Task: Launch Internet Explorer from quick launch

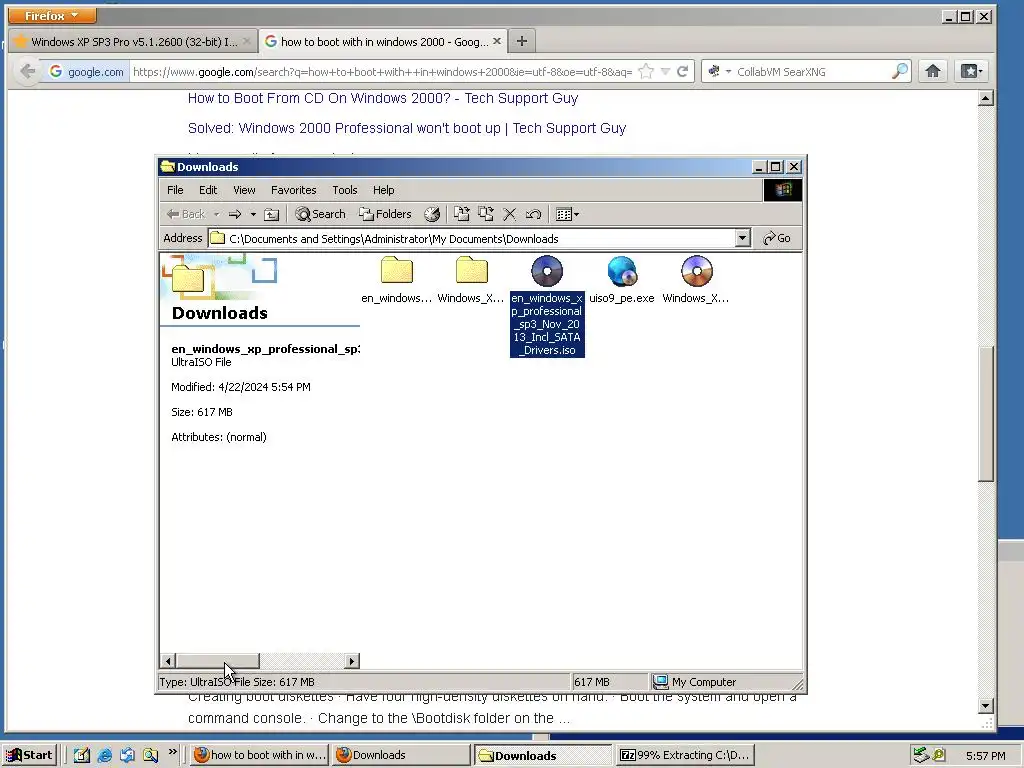Action: [x=104, y=755]
